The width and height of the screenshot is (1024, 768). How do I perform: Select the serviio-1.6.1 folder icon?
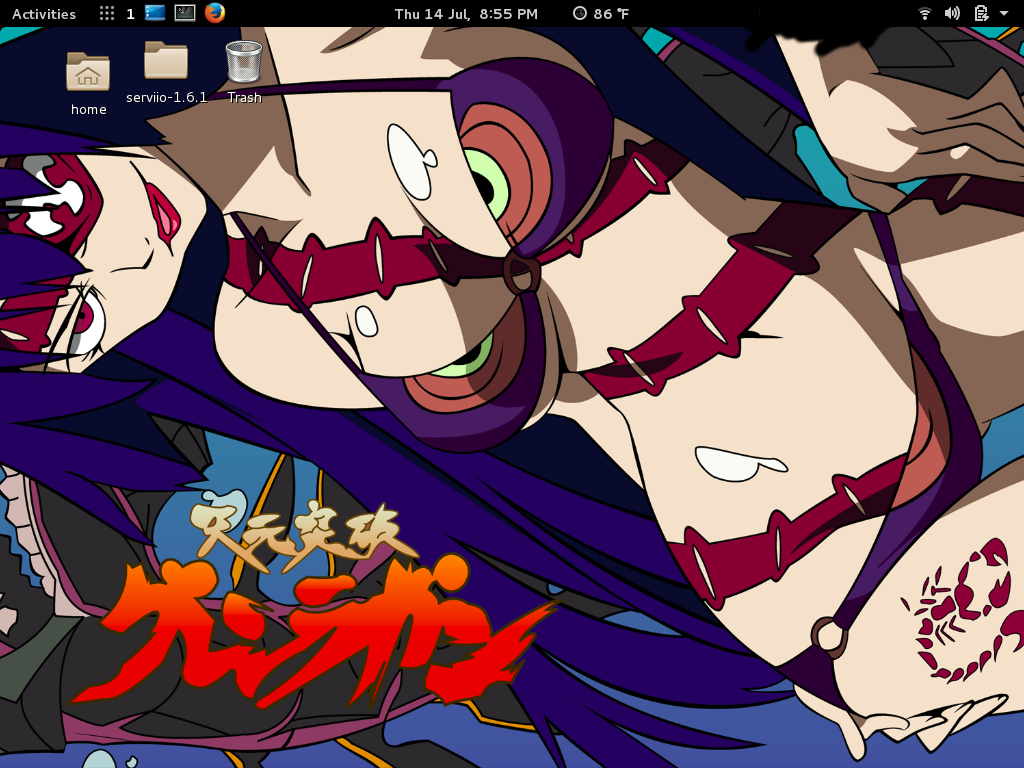(x=166, y=61)
